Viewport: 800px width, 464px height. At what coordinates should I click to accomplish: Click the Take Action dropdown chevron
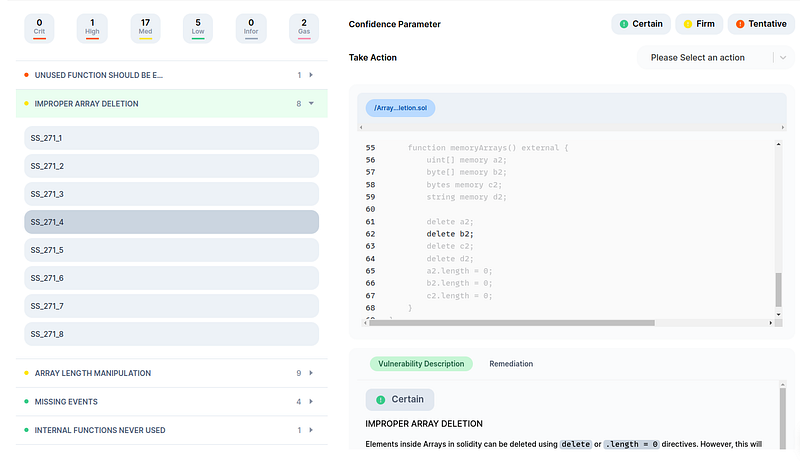pyautogui.click(x=783, y=58)
